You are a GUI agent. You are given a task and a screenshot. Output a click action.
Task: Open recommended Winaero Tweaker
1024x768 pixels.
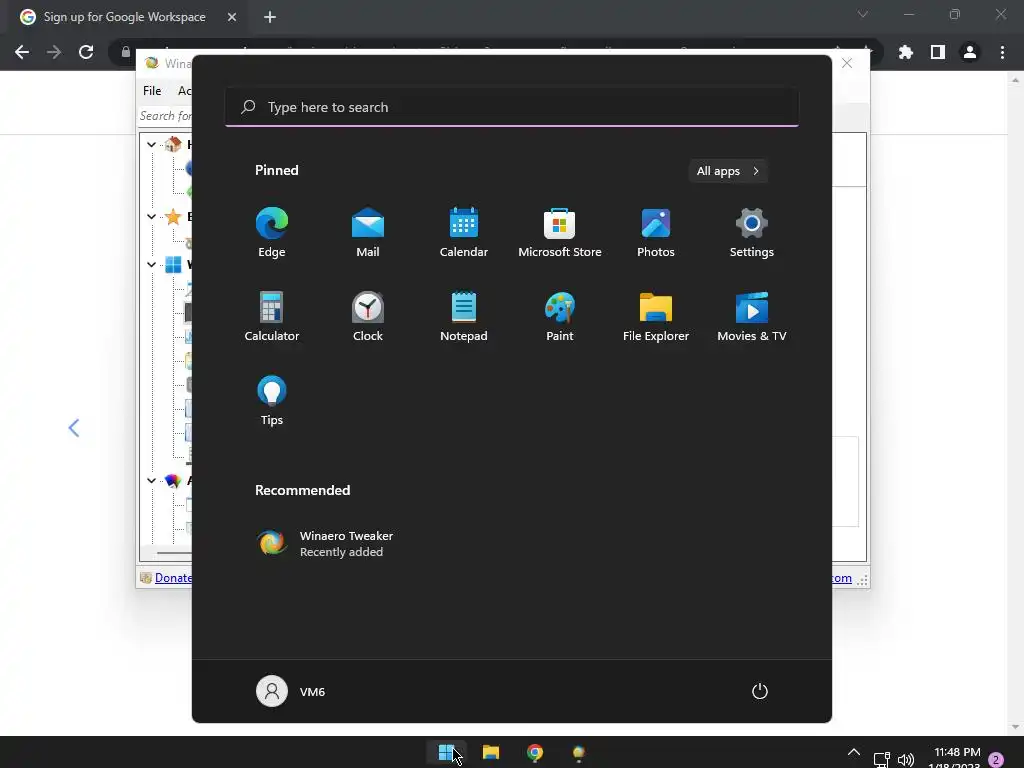(x=325, y=543)
